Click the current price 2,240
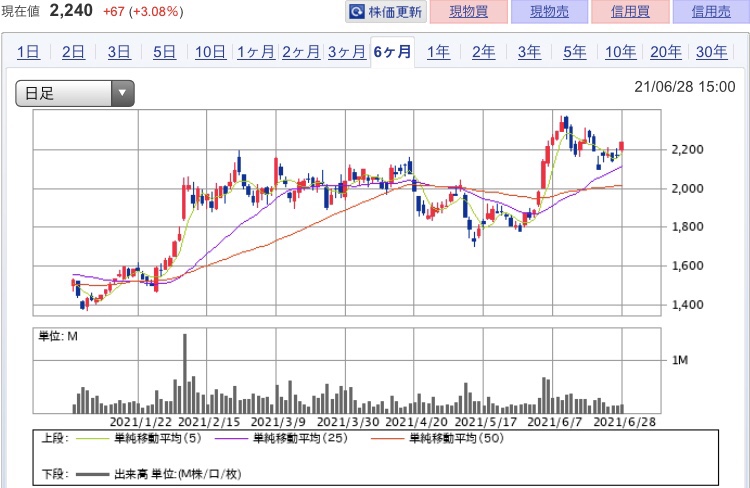This screenshot has height=488, width=750. coord(71,11)
